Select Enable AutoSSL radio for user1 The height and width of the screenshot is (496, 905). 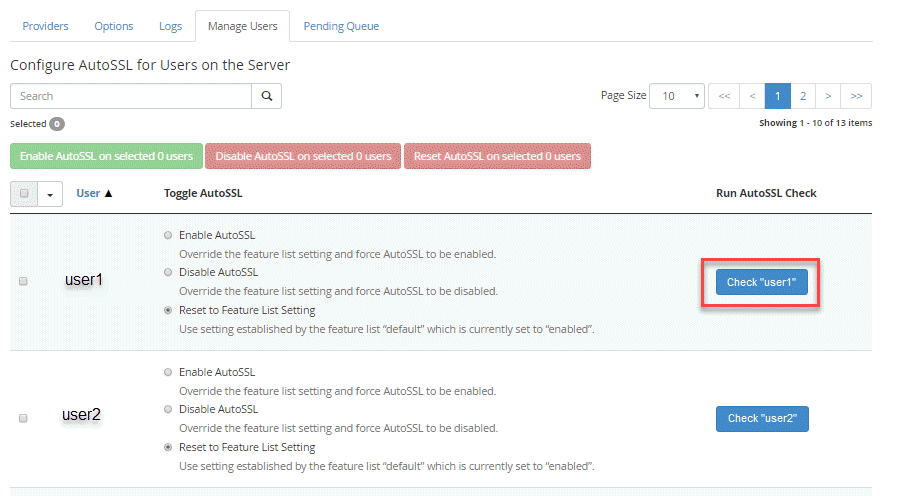[x=166, y=235]
